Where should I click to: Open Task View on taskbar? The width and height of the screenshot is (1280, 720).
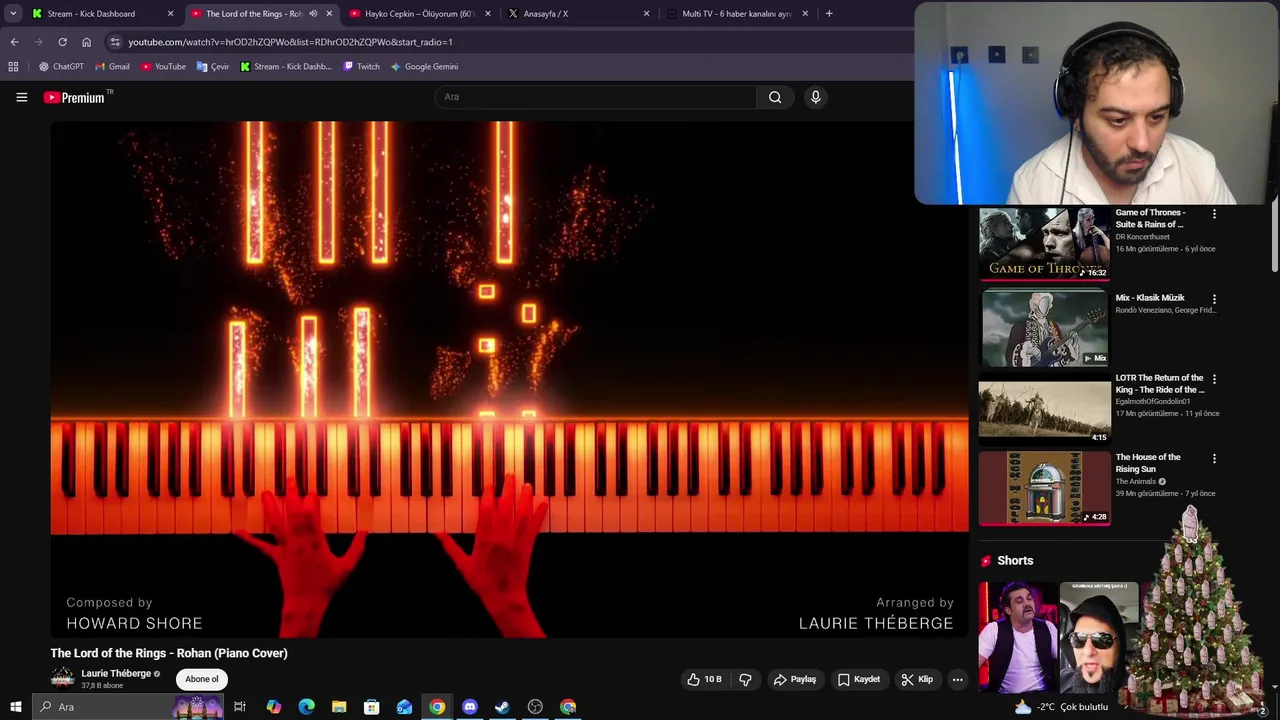[x=240, y=707]
